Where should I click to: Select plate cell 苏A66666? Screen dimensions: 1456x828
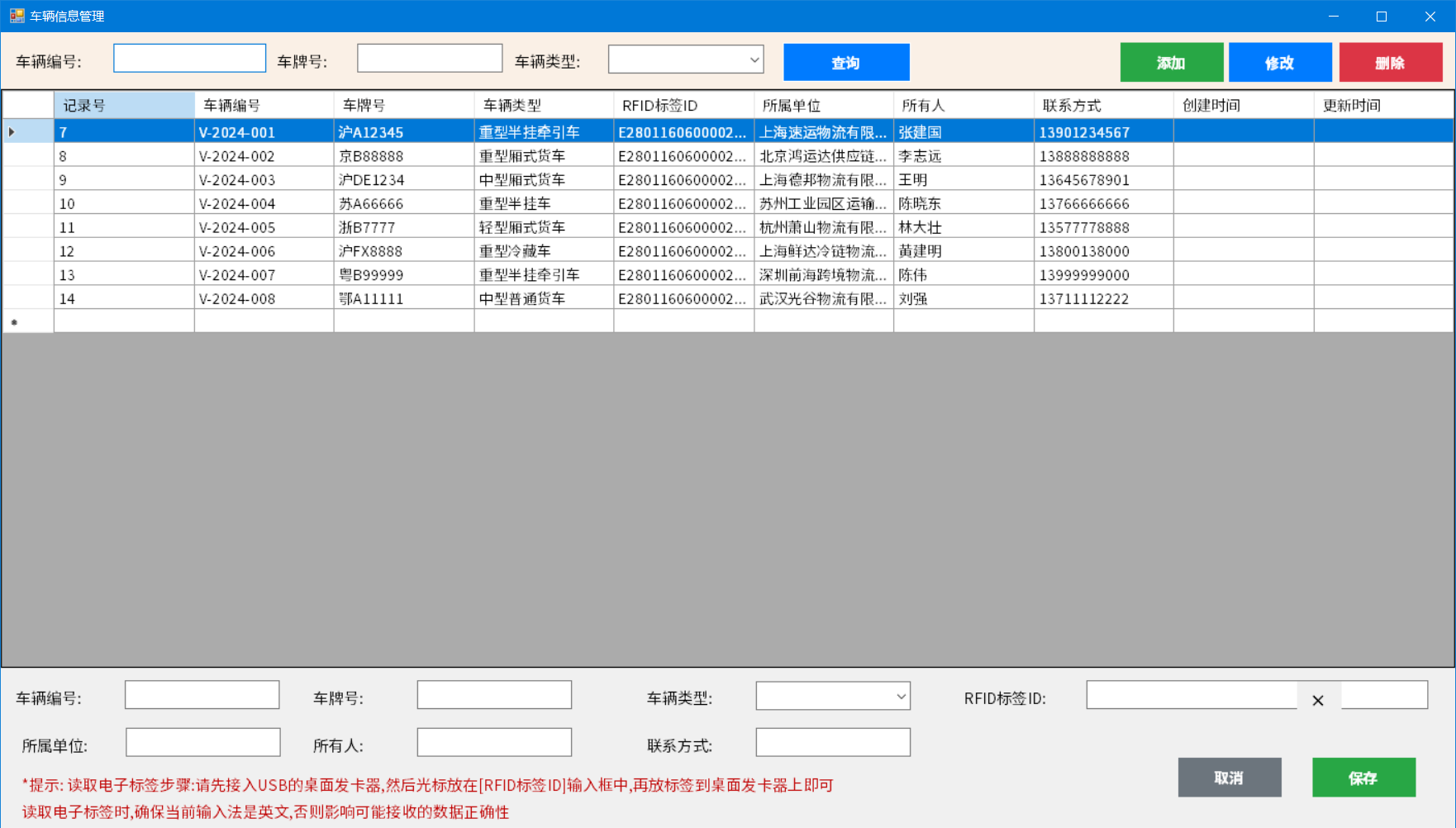404,203
